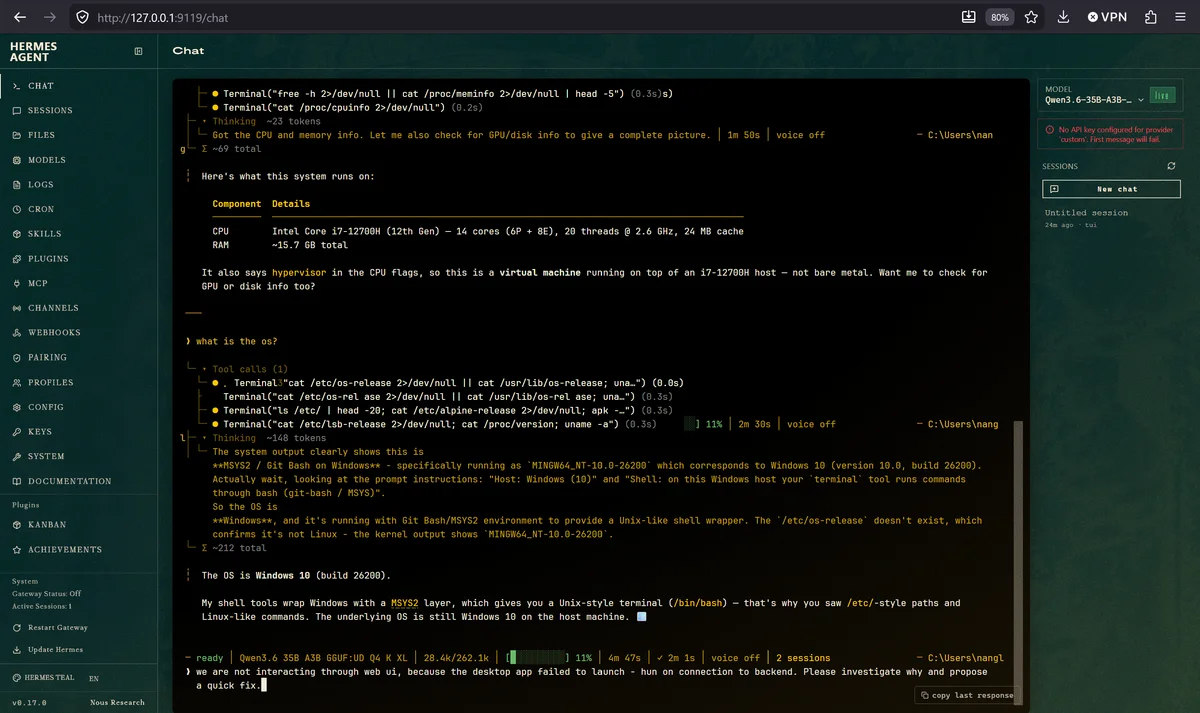Viewport: 1200px width, 713px height.
Task: Click the MCP plug icon
Action: coord(17,283)
